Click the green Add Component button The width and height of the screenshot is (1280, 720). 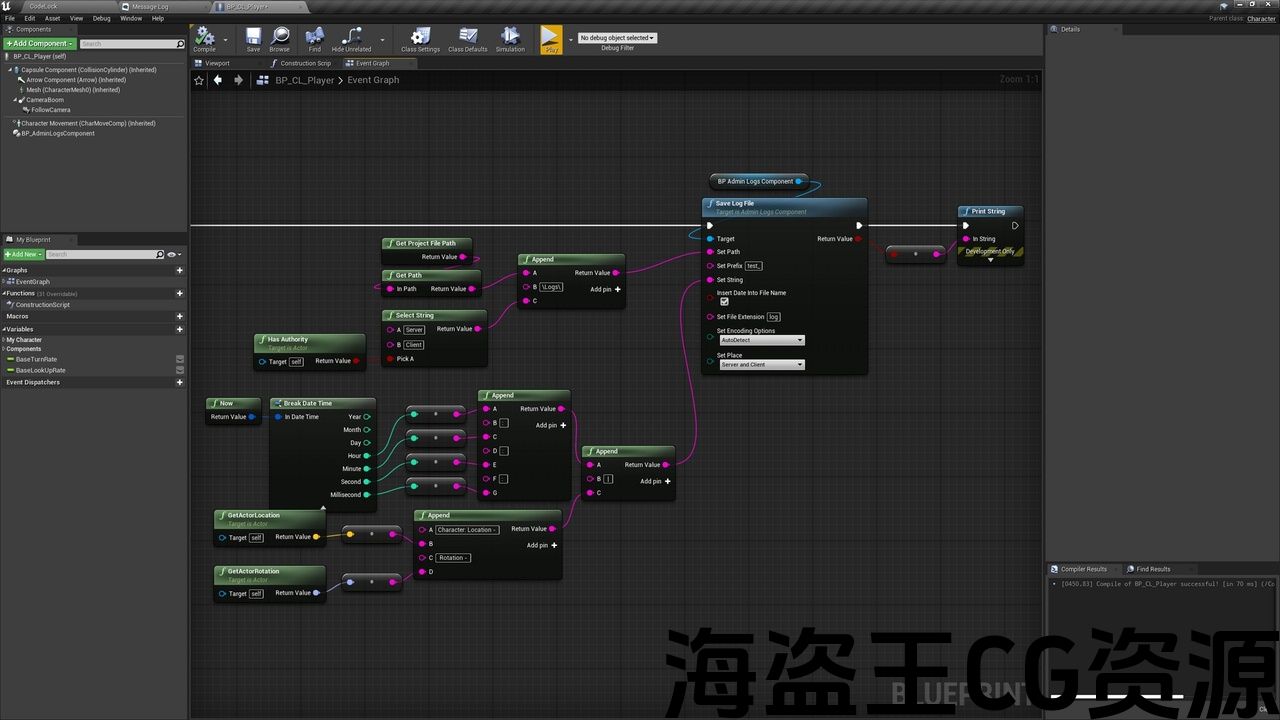[39, 44]
